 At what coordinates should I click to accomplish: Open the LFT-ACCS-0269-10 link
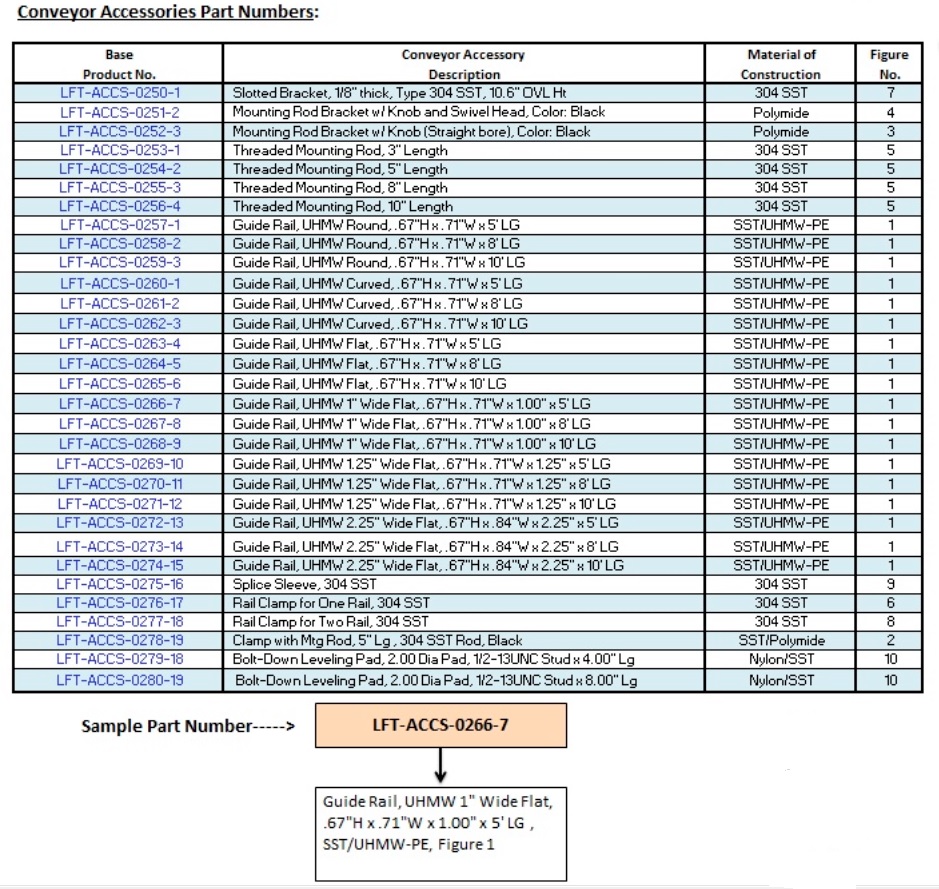pos(119,464)
